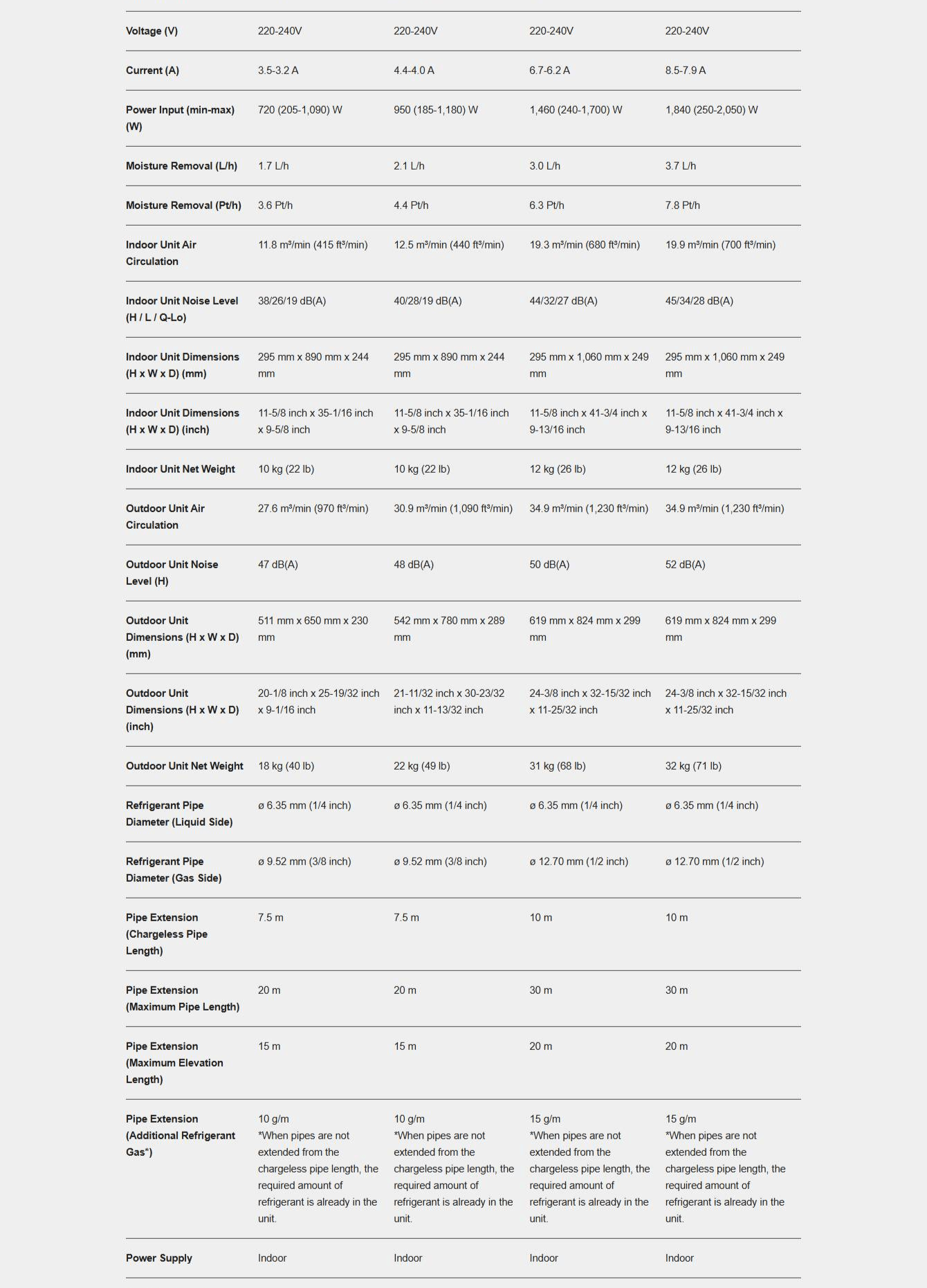
Task: Click the Indoor Unit Air Circulation label
Action: [161, 253]
